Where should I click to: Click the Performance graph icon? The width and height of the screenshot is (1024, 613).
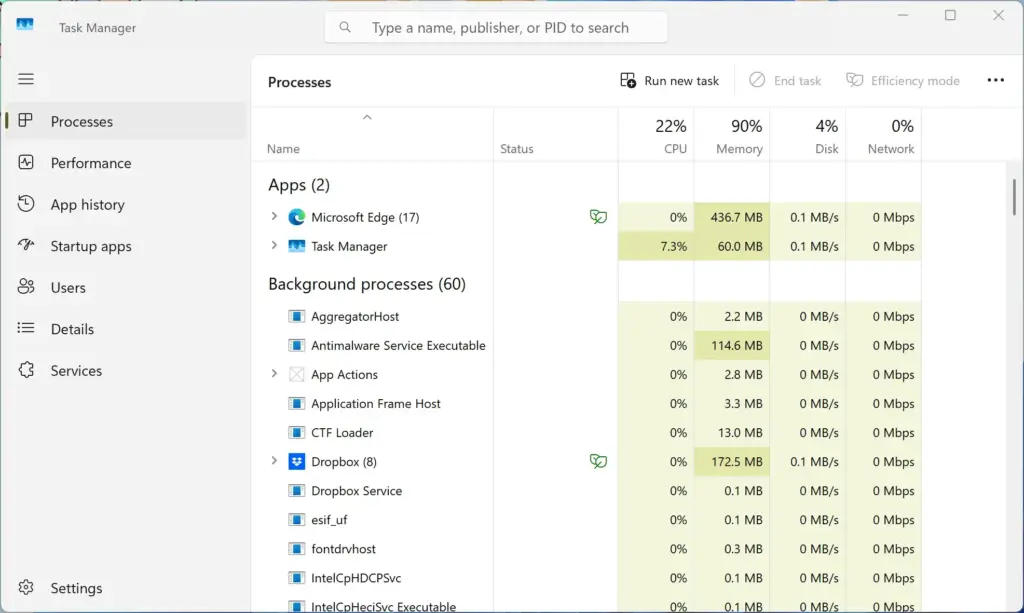(25, 163)
